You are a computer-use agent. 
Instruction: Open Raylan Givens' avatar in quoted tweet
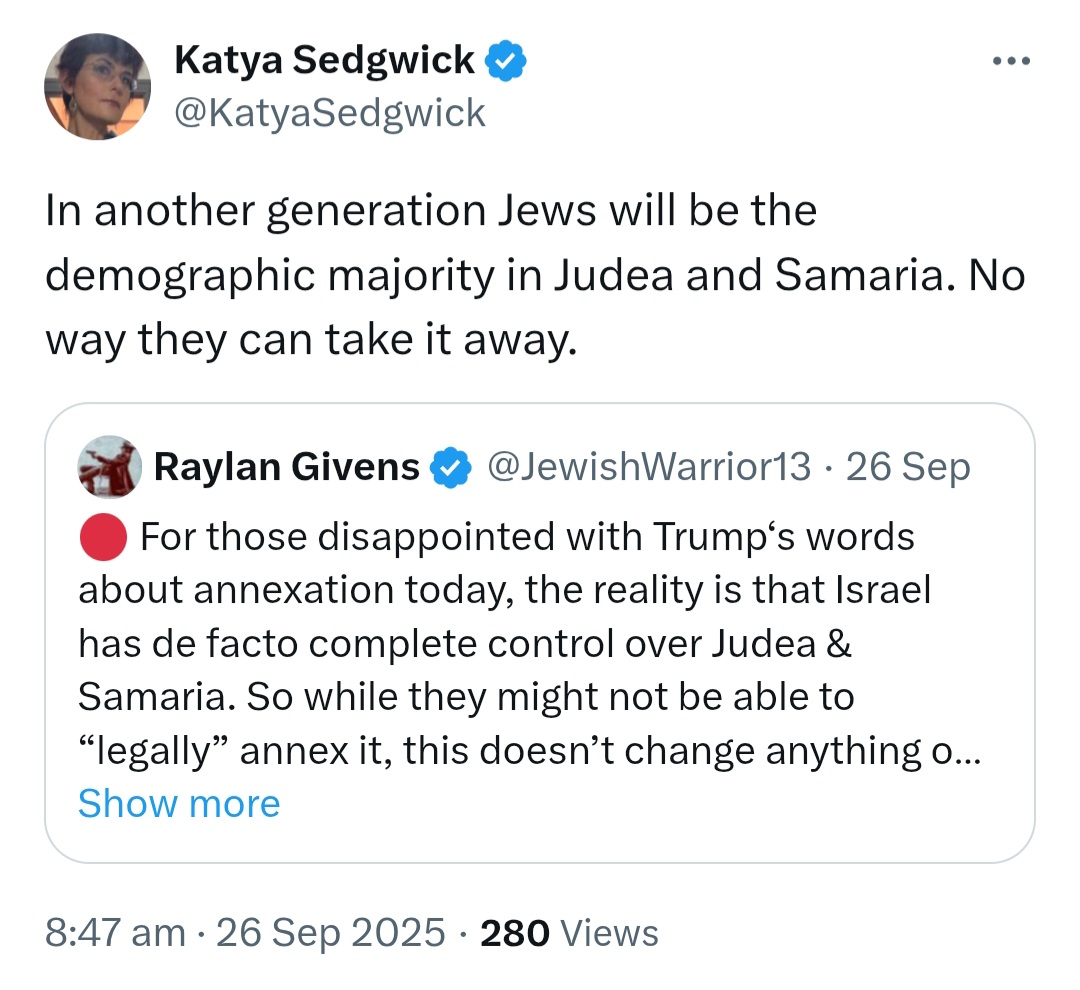coord(110,467)
